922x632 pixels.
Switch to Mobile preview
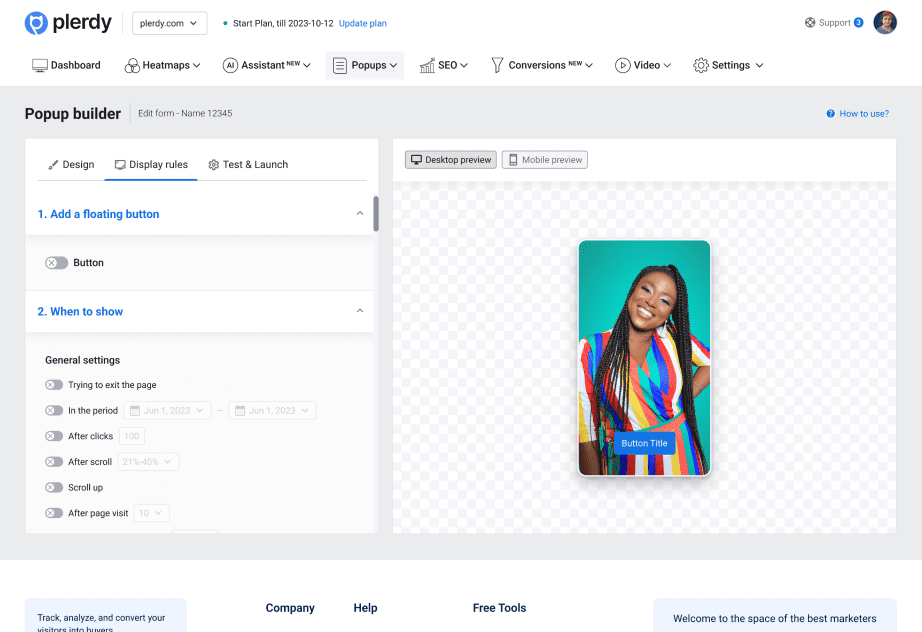pos(544,160)
